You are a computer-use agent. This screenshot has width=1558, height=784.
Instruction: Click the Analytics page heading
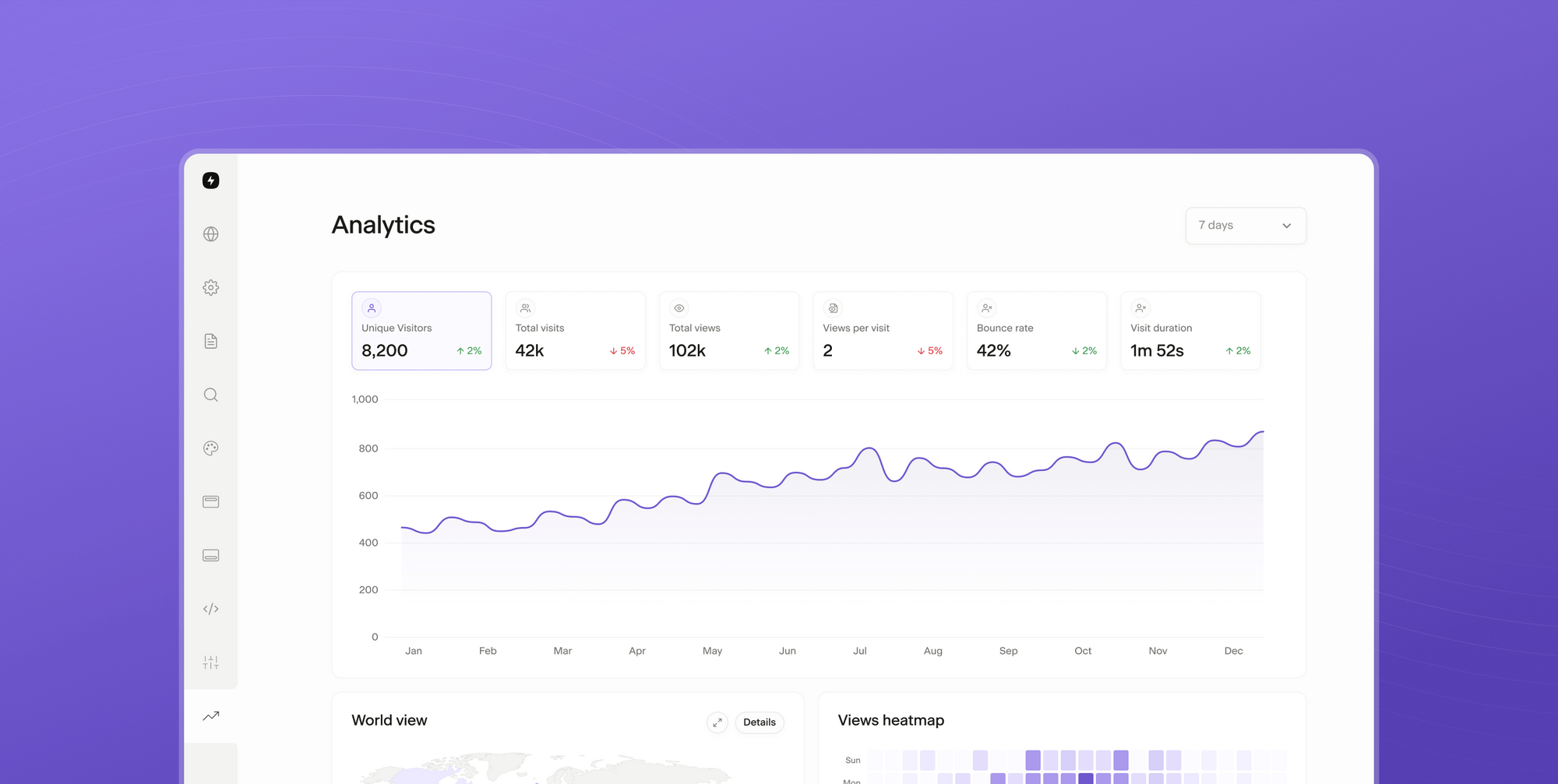point(383,225)
